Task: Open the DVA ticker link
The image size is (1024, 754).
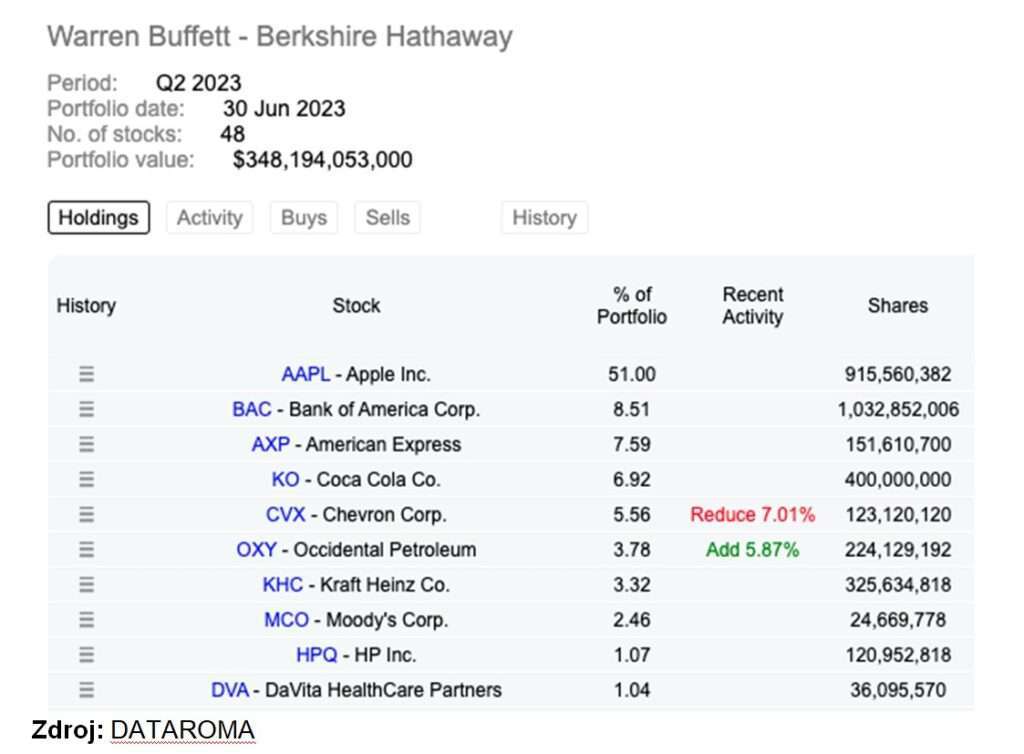Action: pos(230,690)
